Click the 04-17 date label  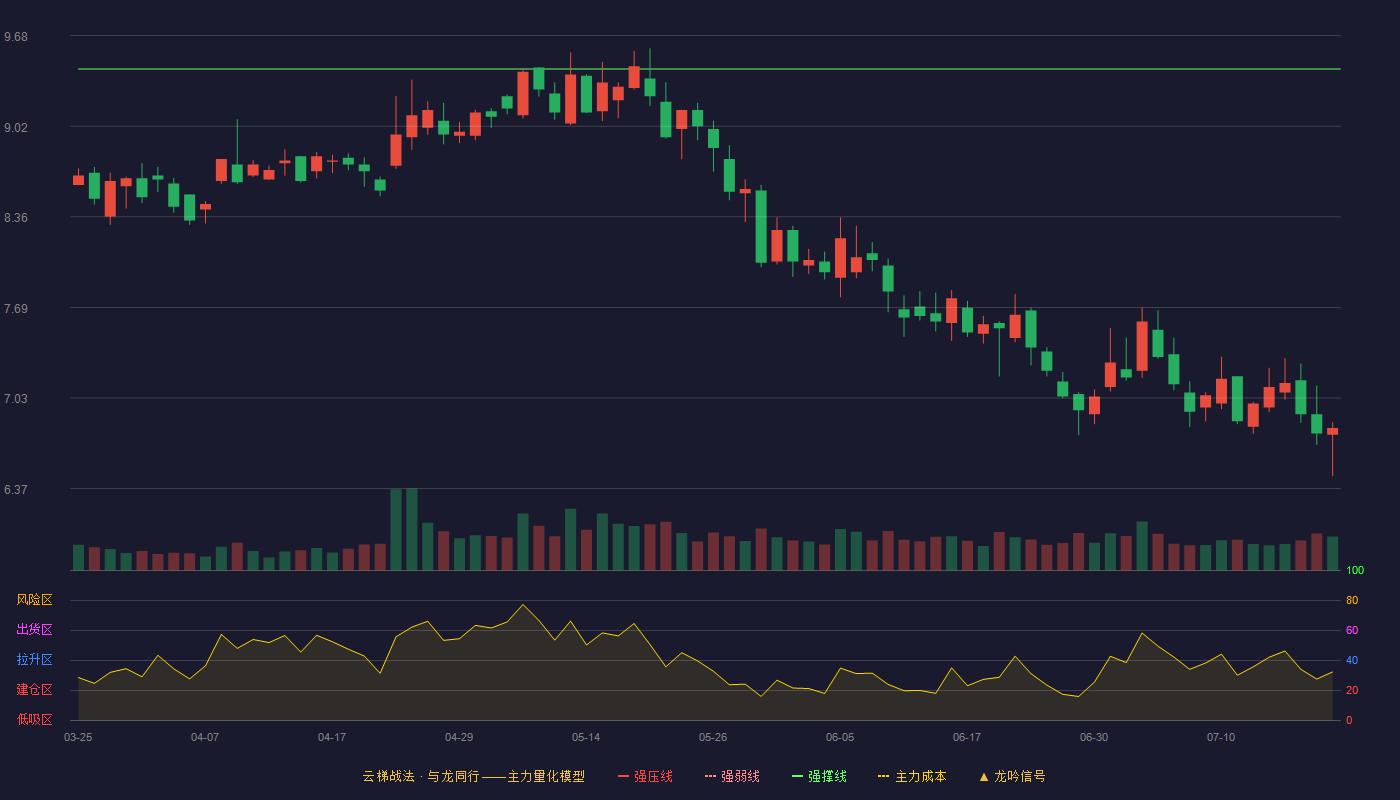[x=332, y=737]
